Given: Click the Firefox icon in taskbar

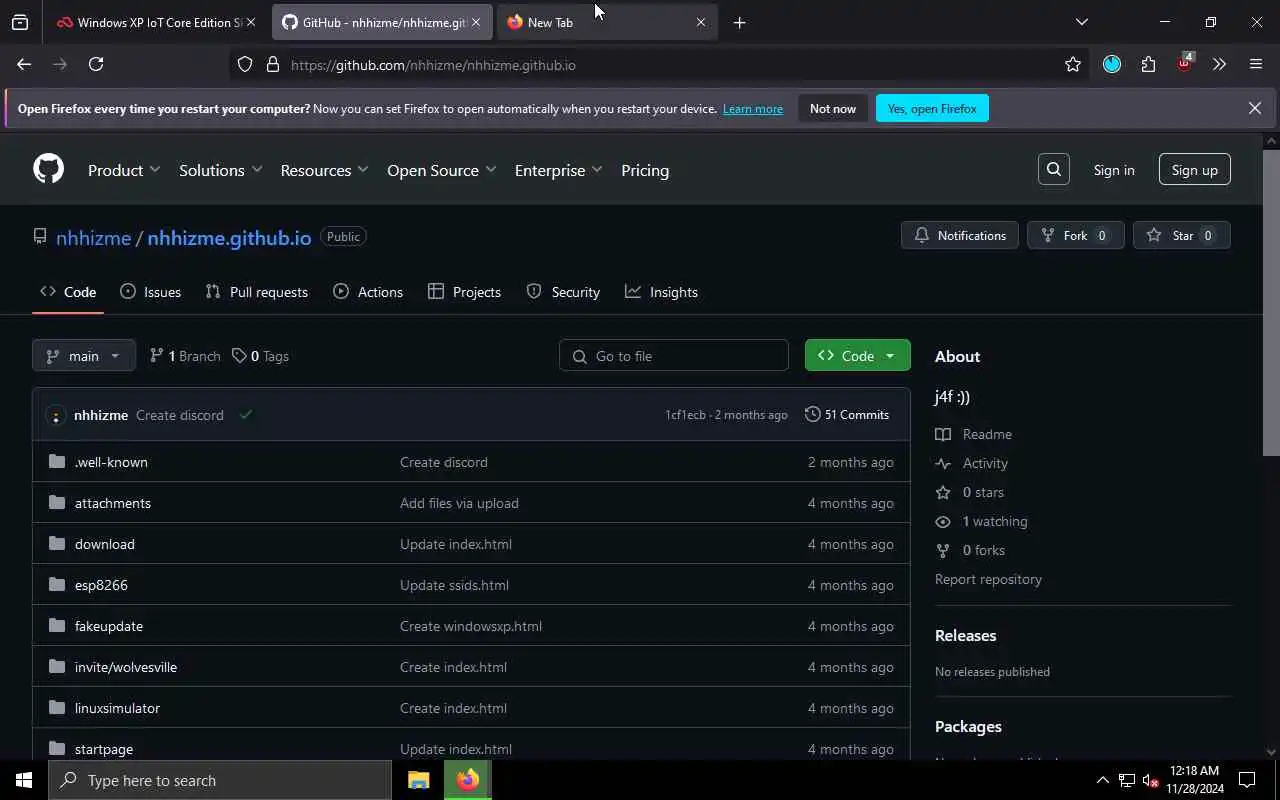Looking at the screenshot, I should tap(468, 780).
